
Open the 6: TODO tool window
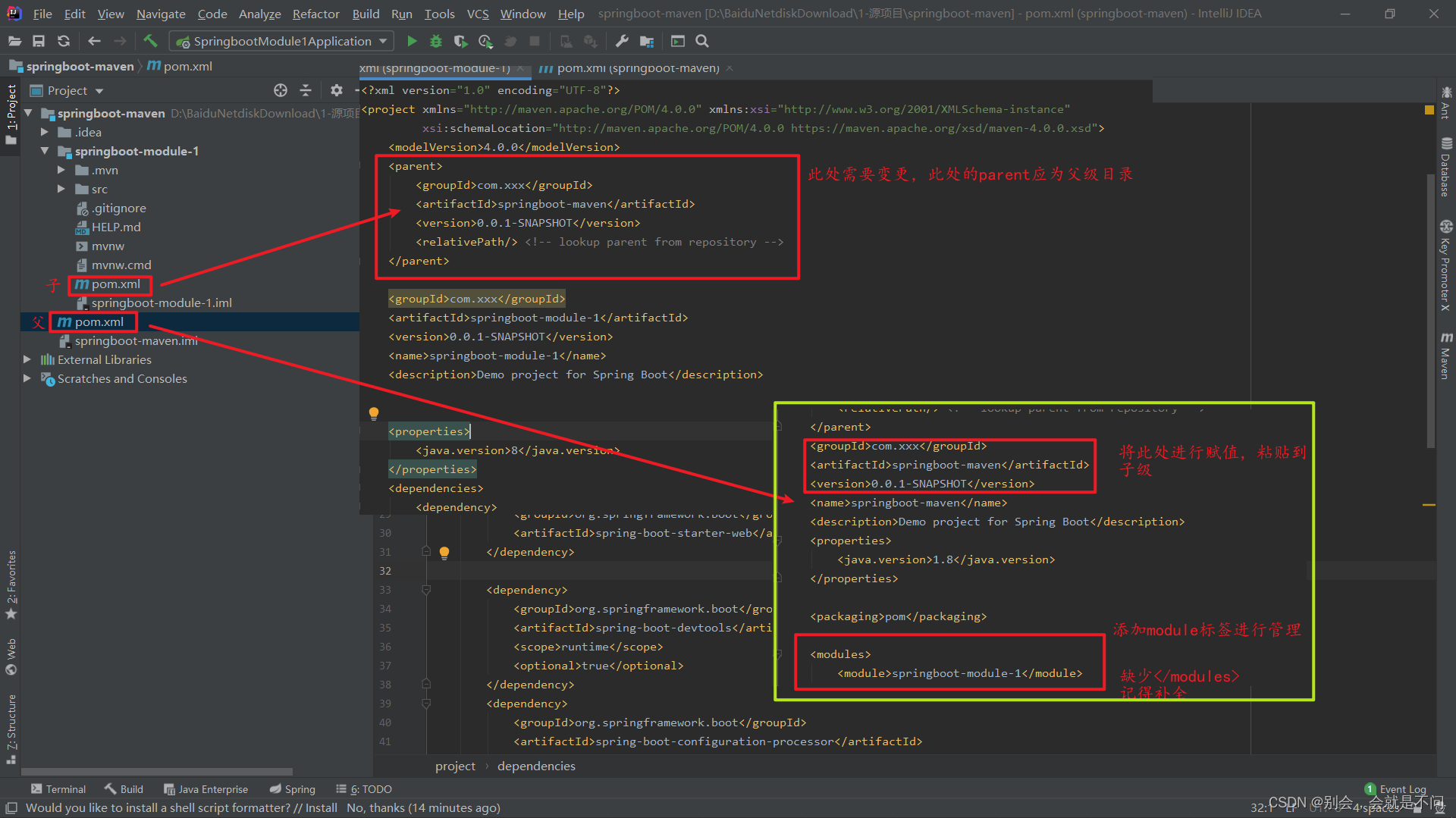pos(364,789)
